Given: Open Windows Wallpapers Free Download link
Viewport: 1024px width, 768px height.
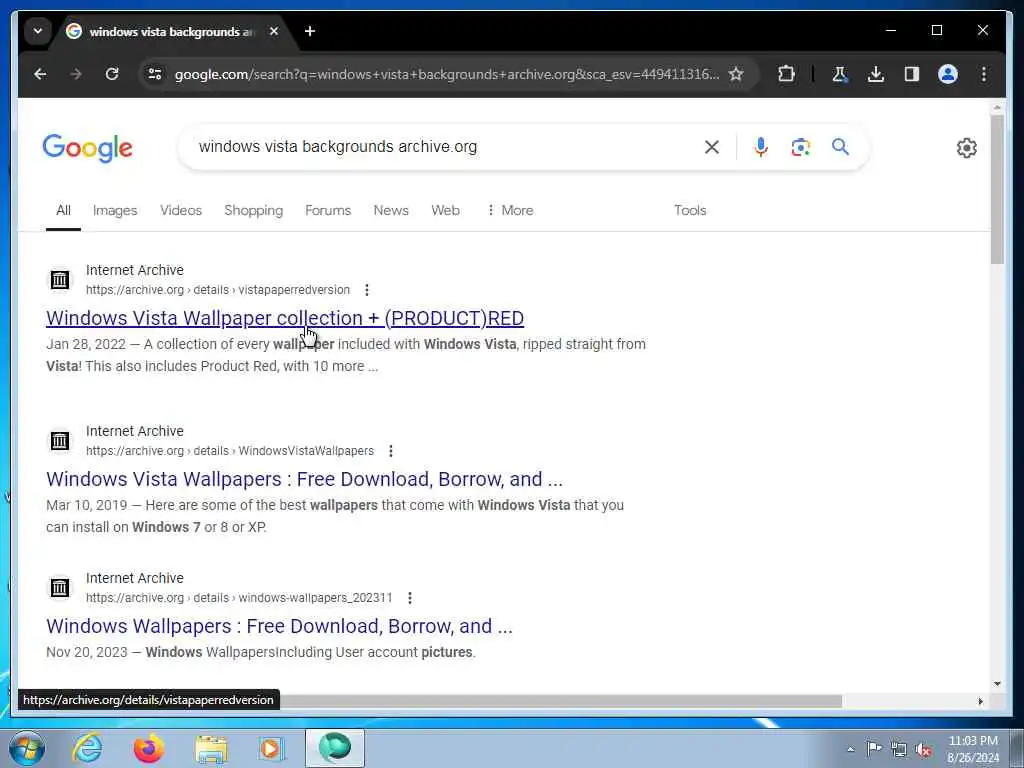Looking at the screenshot, I should [x=280, y=626].
